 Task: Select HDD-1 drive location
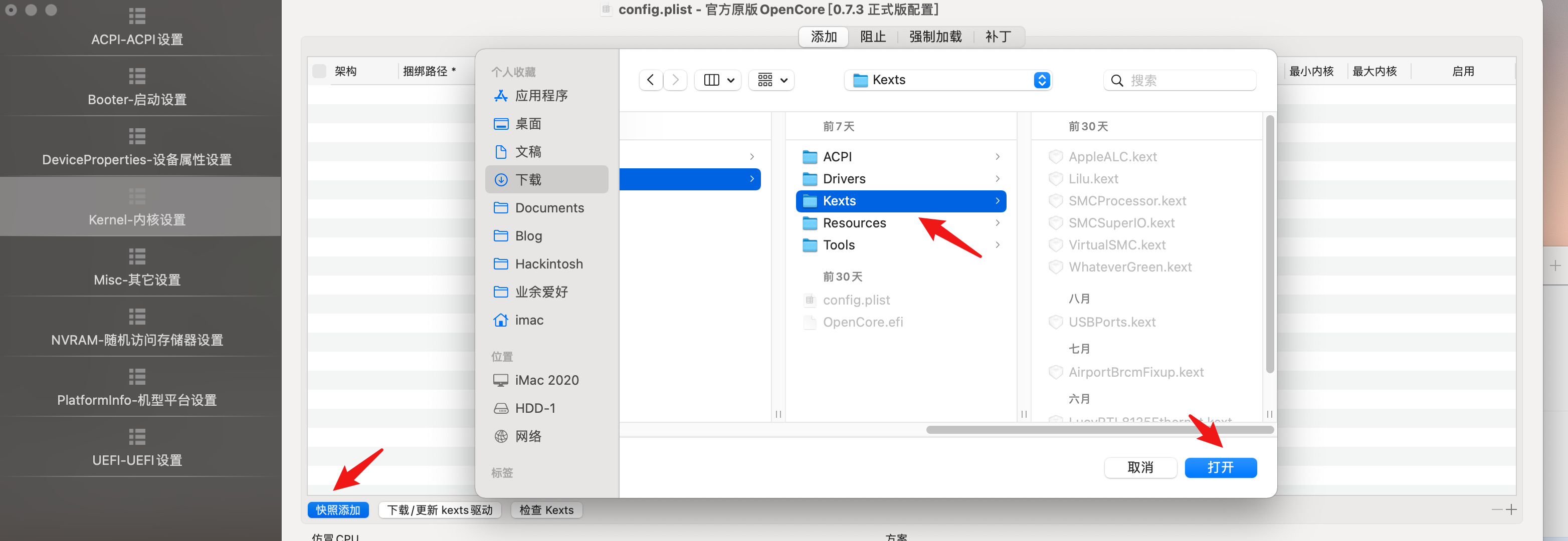(x=546, y=408)
